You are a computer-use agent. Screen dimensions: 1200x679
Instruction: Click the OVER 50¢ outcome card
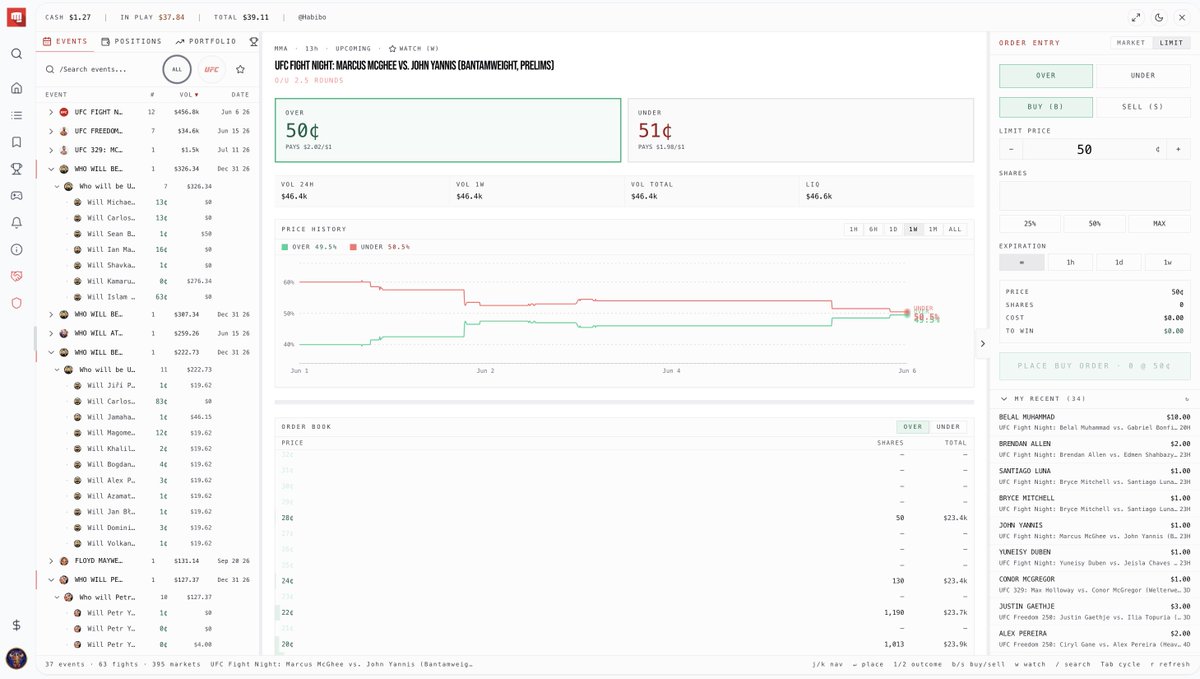pos(448,130)
